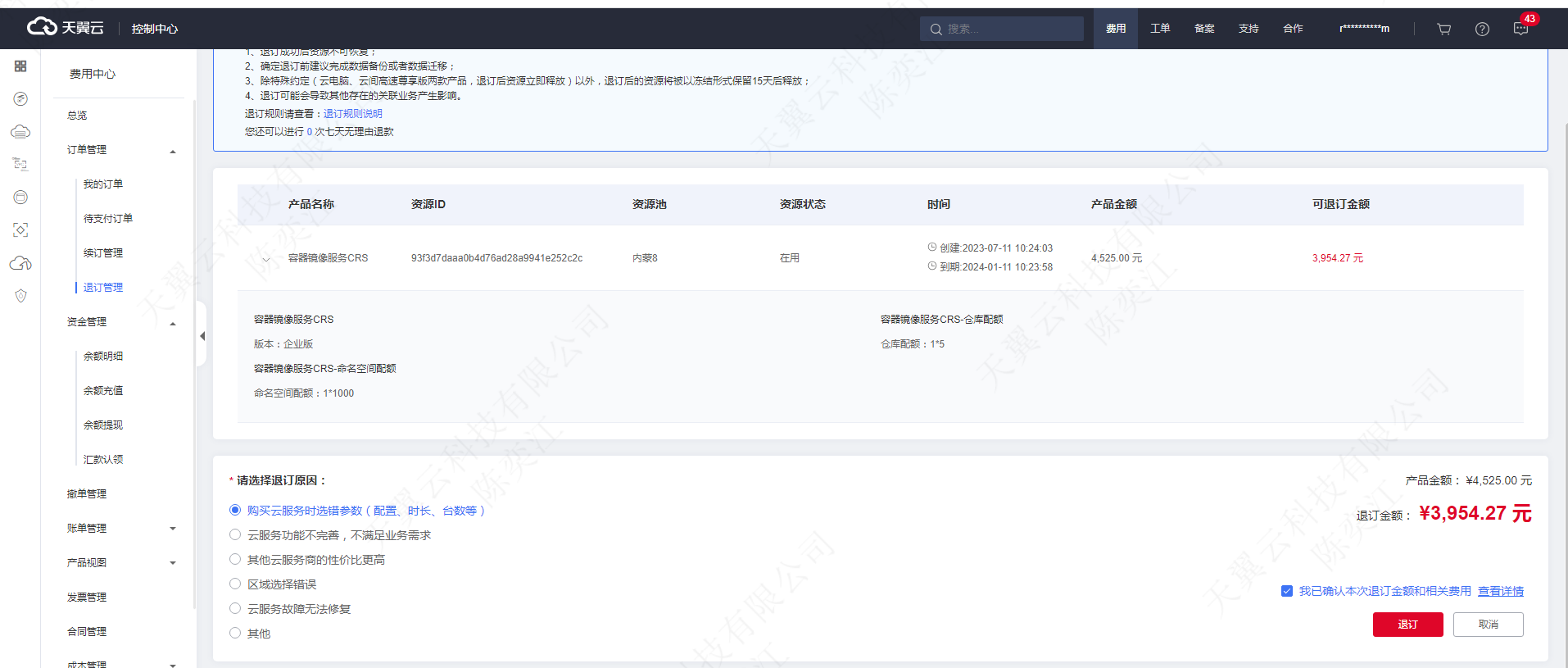Collapse the 容器镜像服务CRS row details chevron
This screenshot has height=668, width=1568.
point(266,259)
